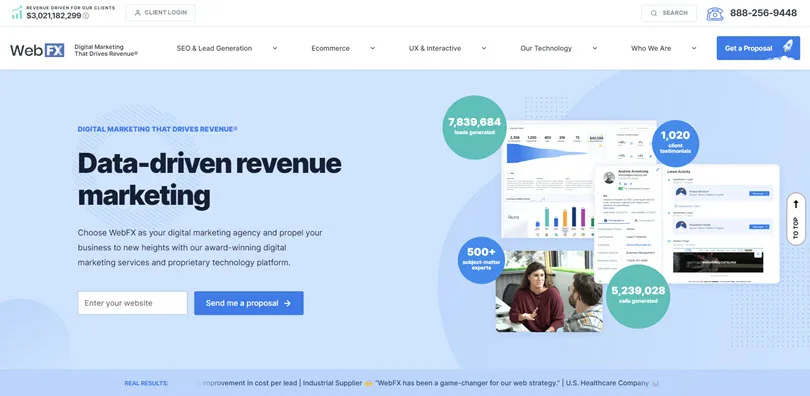Open the UX & Interactive menu
The width and height of the screenshot is (810, 396).
tap(435, 48)
